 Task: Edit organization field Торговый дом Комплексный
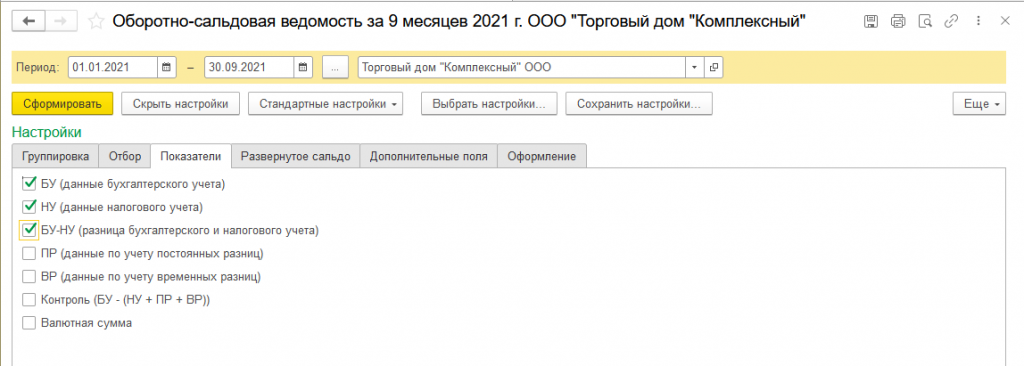click(521, 67)
